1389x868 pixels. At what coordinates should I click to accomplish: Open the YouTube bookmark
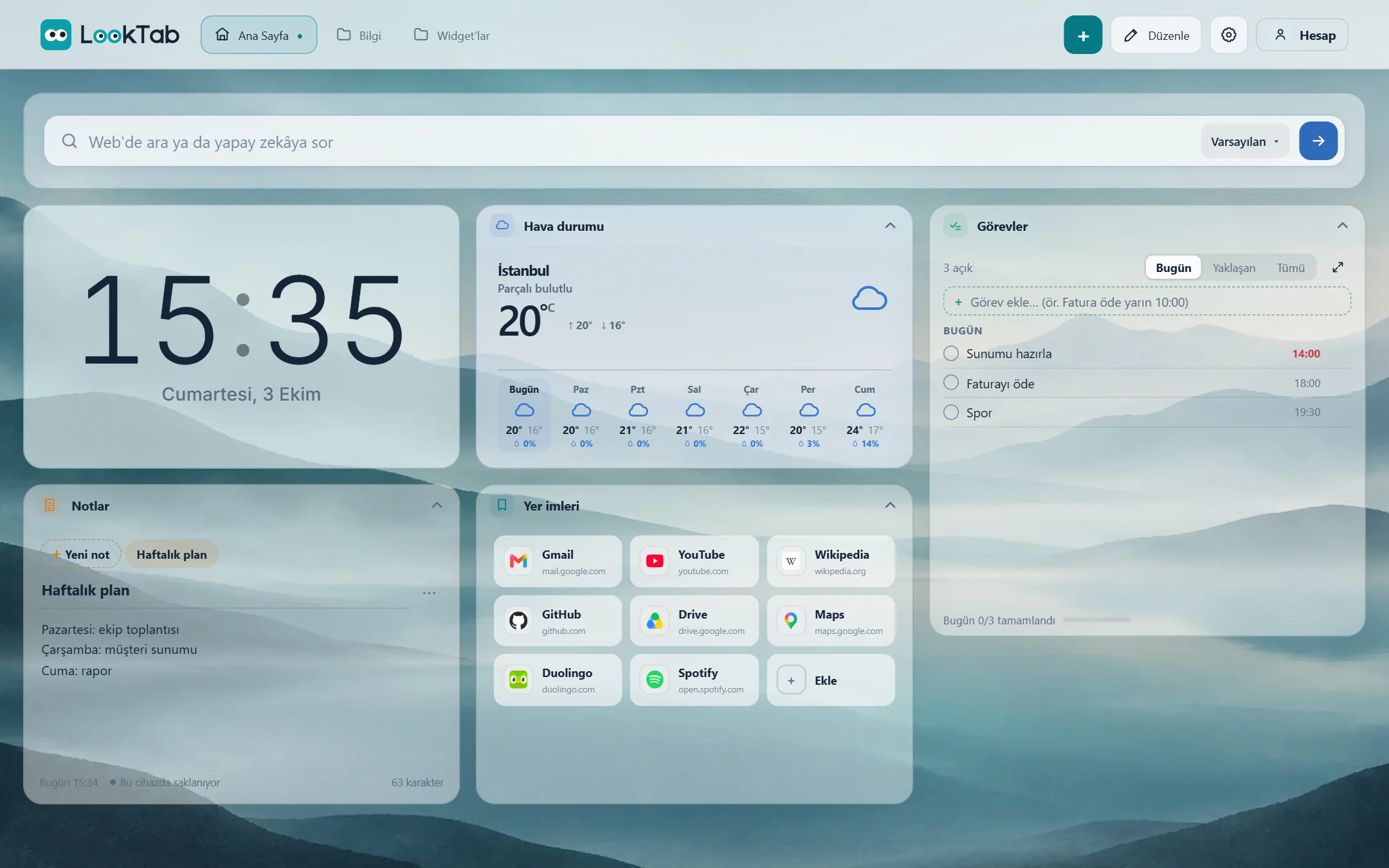pos(694,561)
